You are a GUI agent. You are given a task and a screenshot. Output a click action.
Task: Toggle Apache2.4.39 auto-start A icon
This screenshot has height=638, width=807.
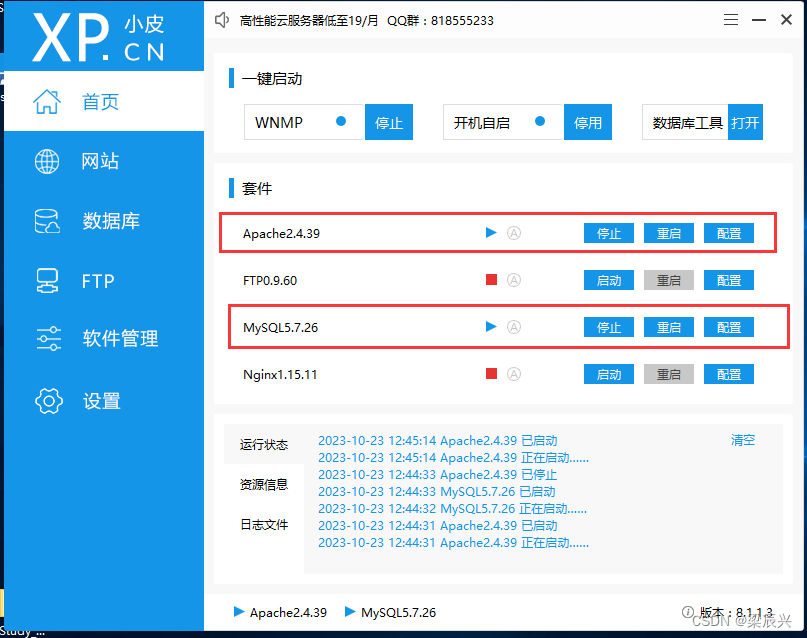coord(514,233)
